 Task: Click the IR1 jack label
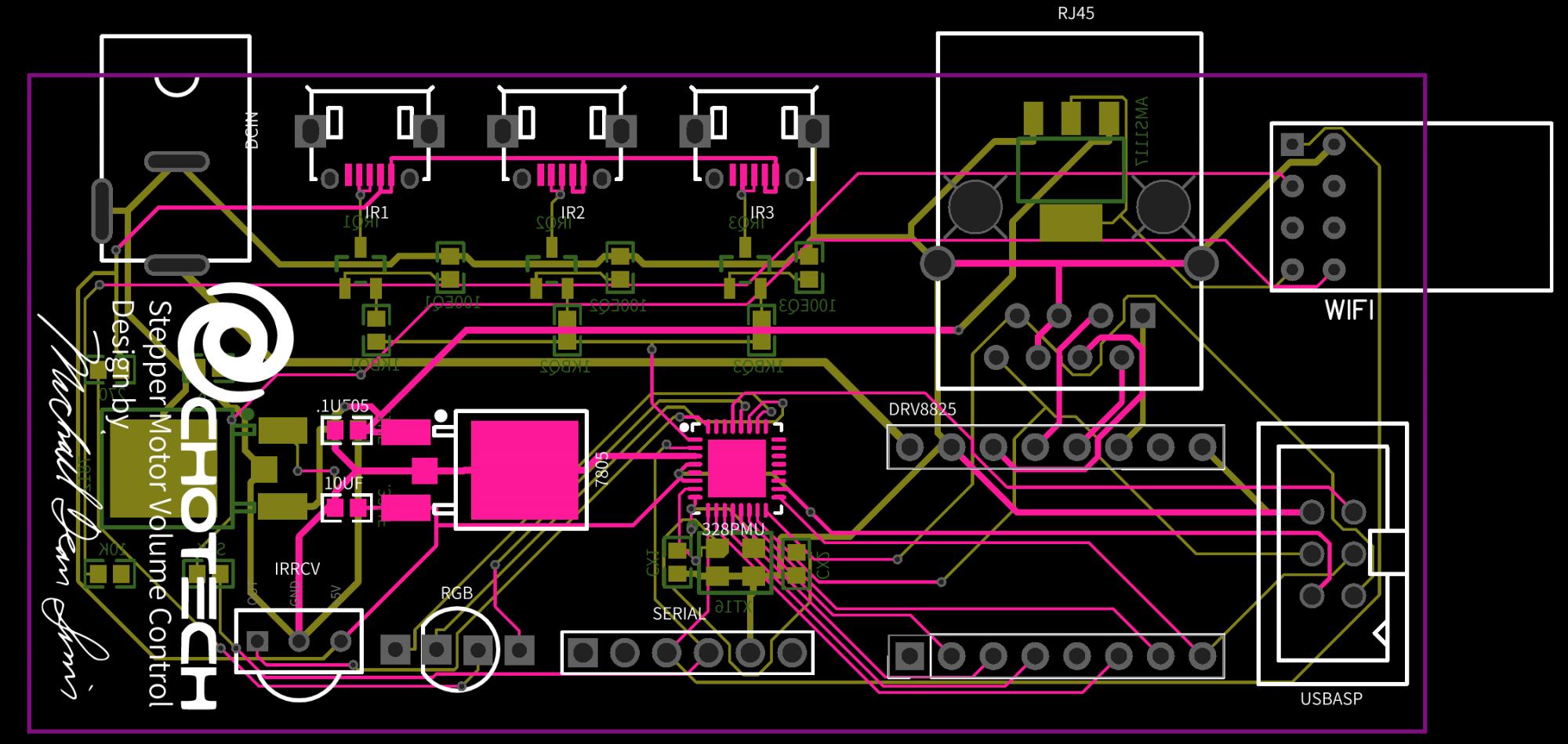click(x=376, y=212)
